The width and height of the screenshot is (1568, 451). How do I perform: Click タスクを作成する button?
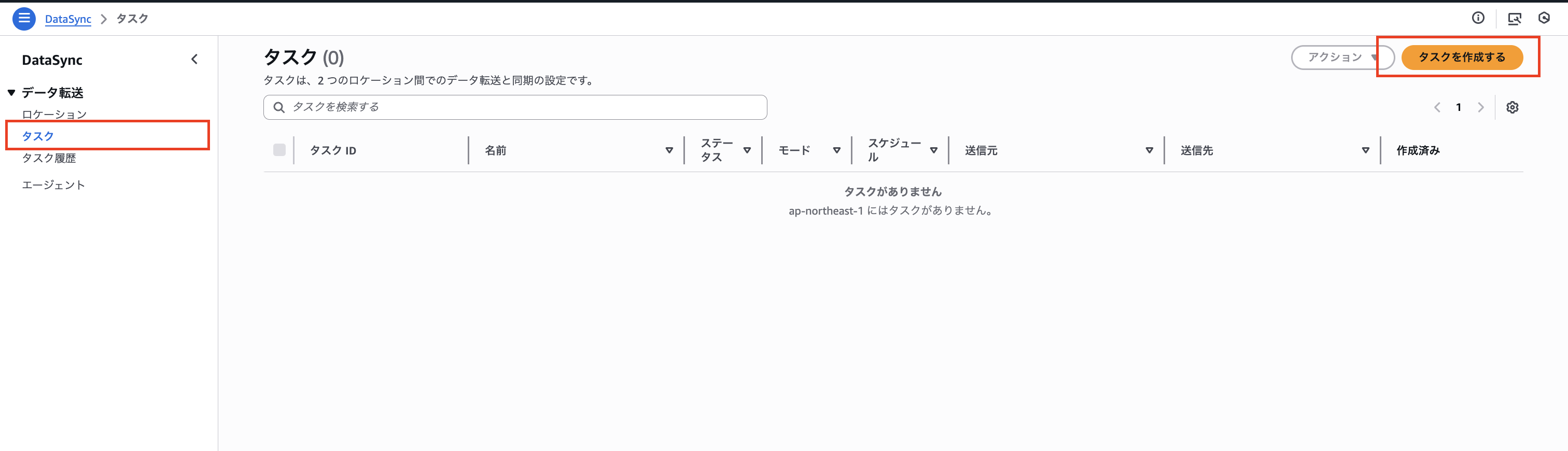(1462, 57)
